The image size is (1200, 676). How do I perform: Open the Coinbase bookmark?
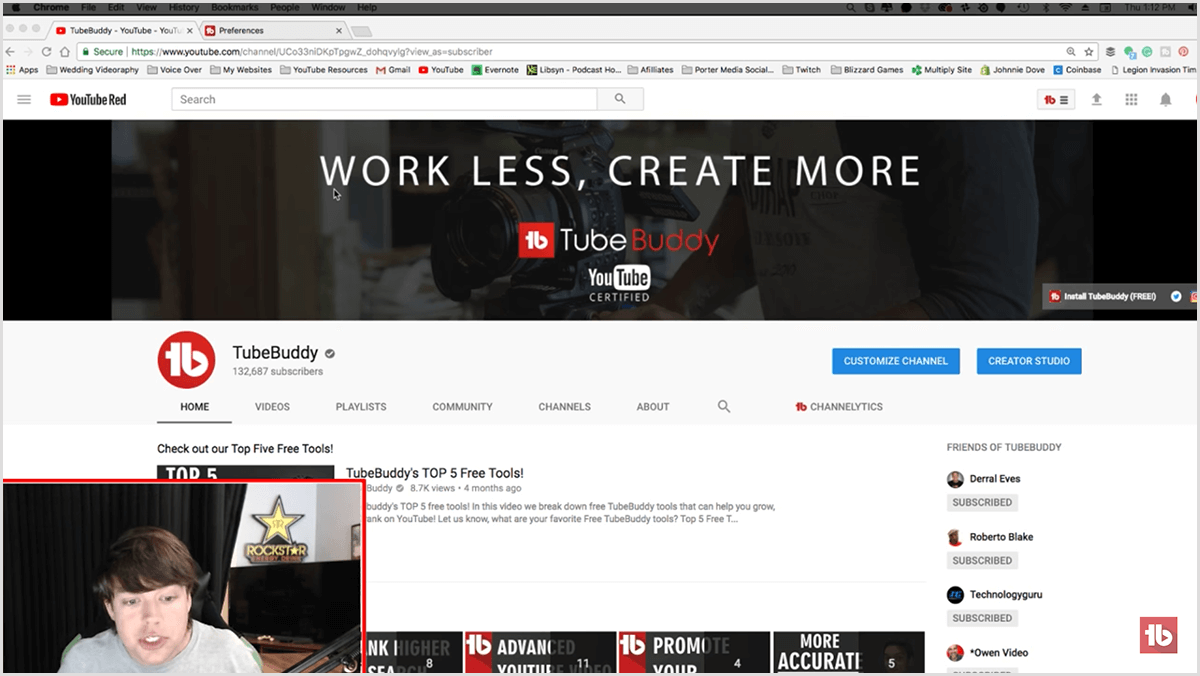(1076, 70)
